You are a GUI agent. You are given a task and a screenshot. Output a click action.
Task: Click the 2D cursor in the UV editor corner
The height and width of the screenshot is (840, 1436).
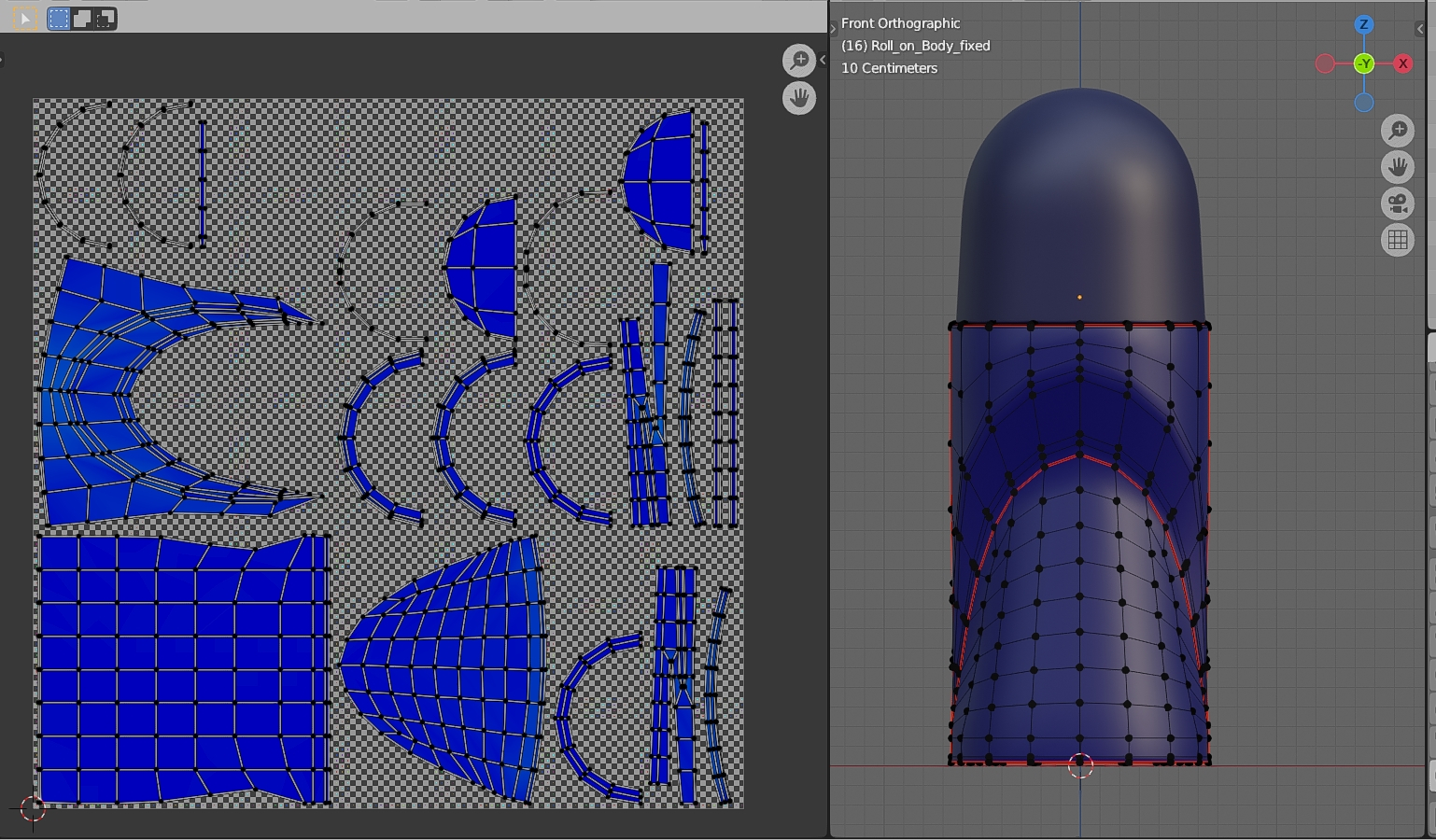[33, 809]
